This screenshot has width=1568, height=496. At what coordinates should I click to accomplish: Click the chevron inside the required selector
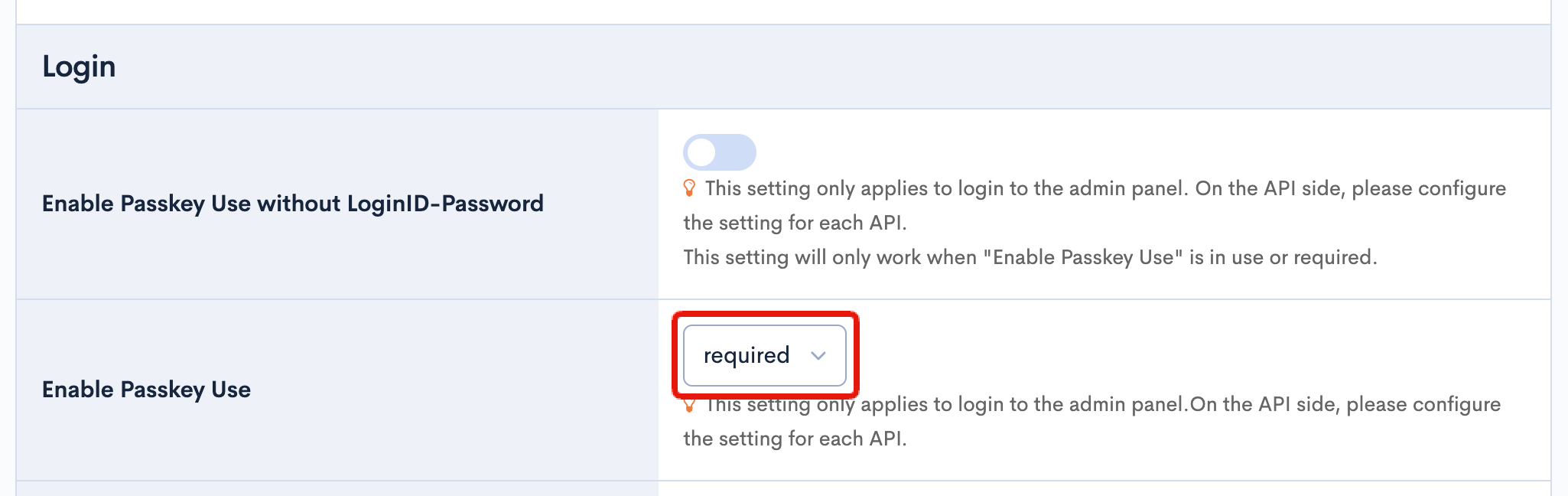(x=819, y=355)
